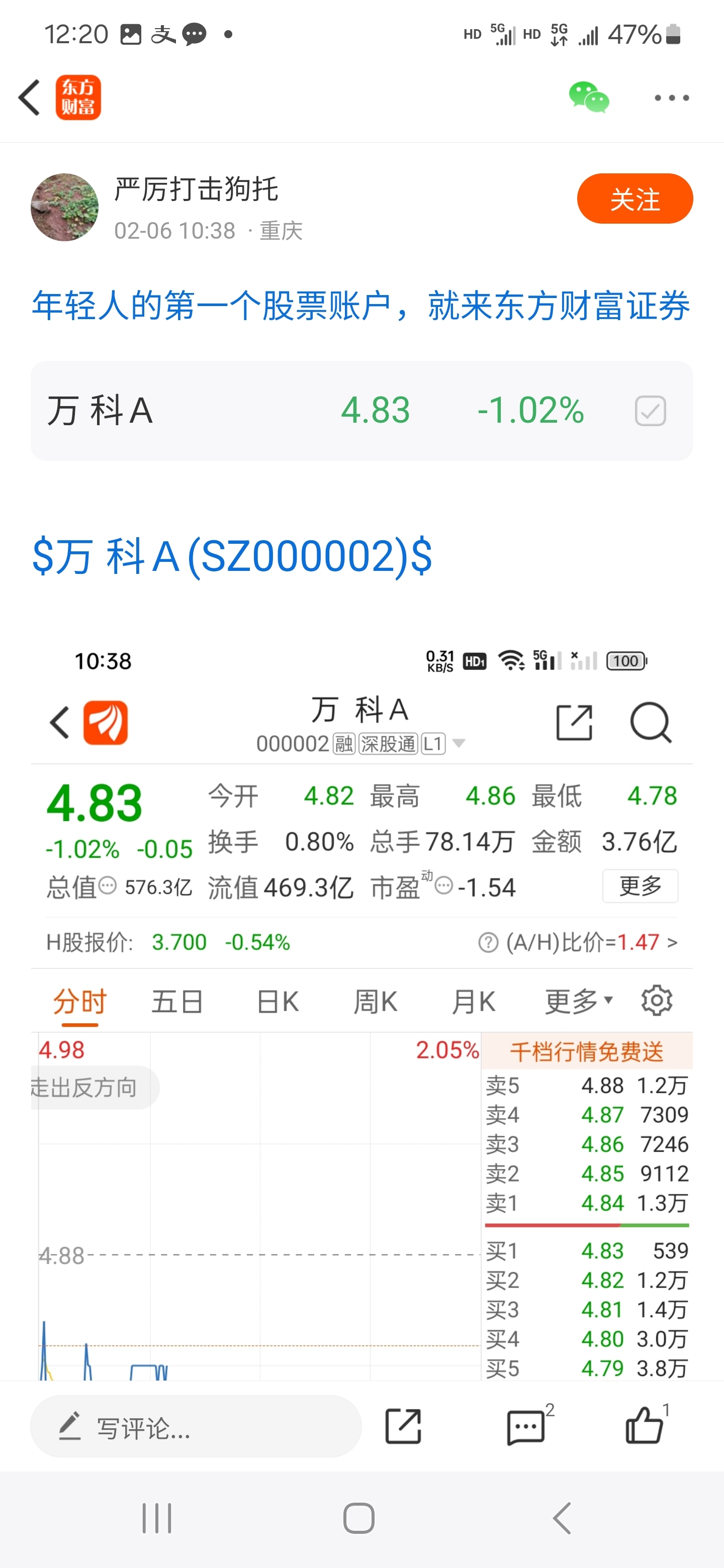Select the 买2 order row at 4.82

586,1280
